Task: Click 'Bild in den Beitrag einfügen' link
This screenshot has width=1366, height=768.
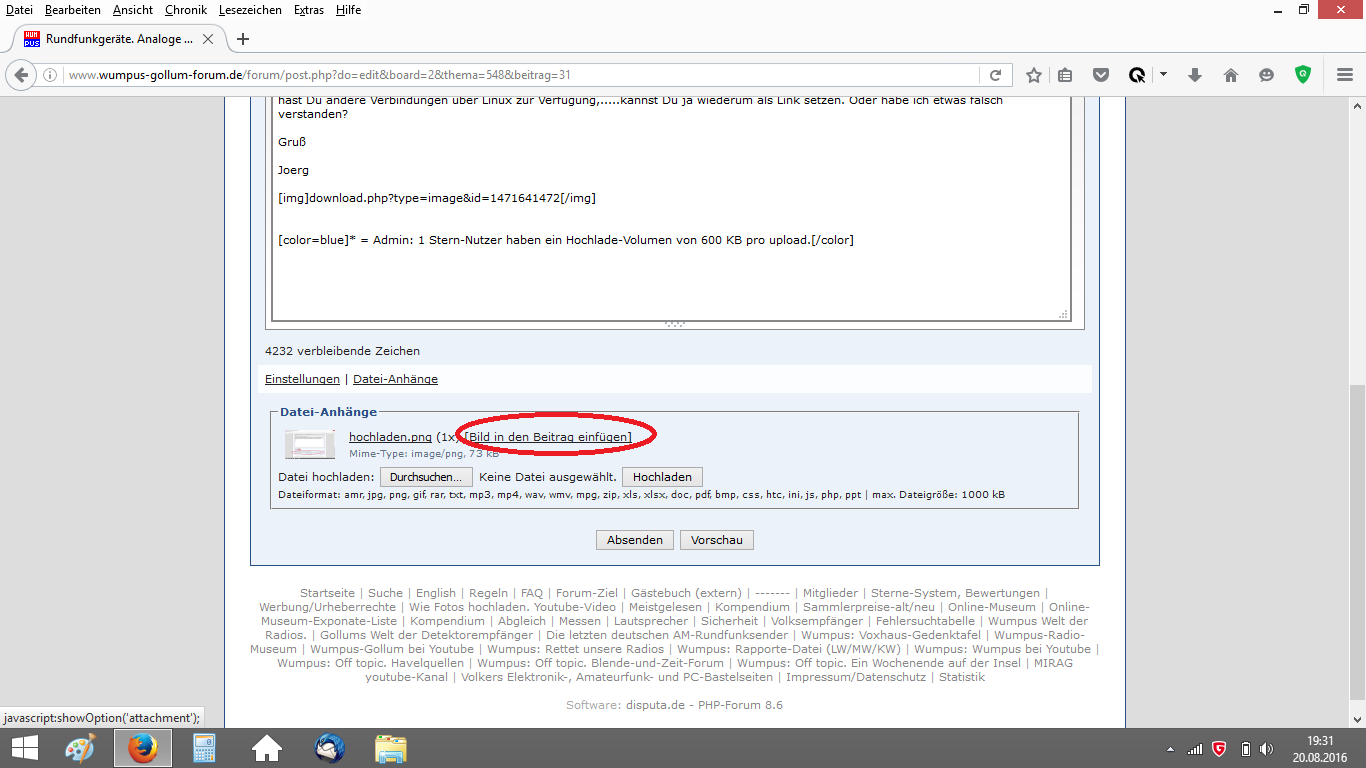Action: [548, 437]
